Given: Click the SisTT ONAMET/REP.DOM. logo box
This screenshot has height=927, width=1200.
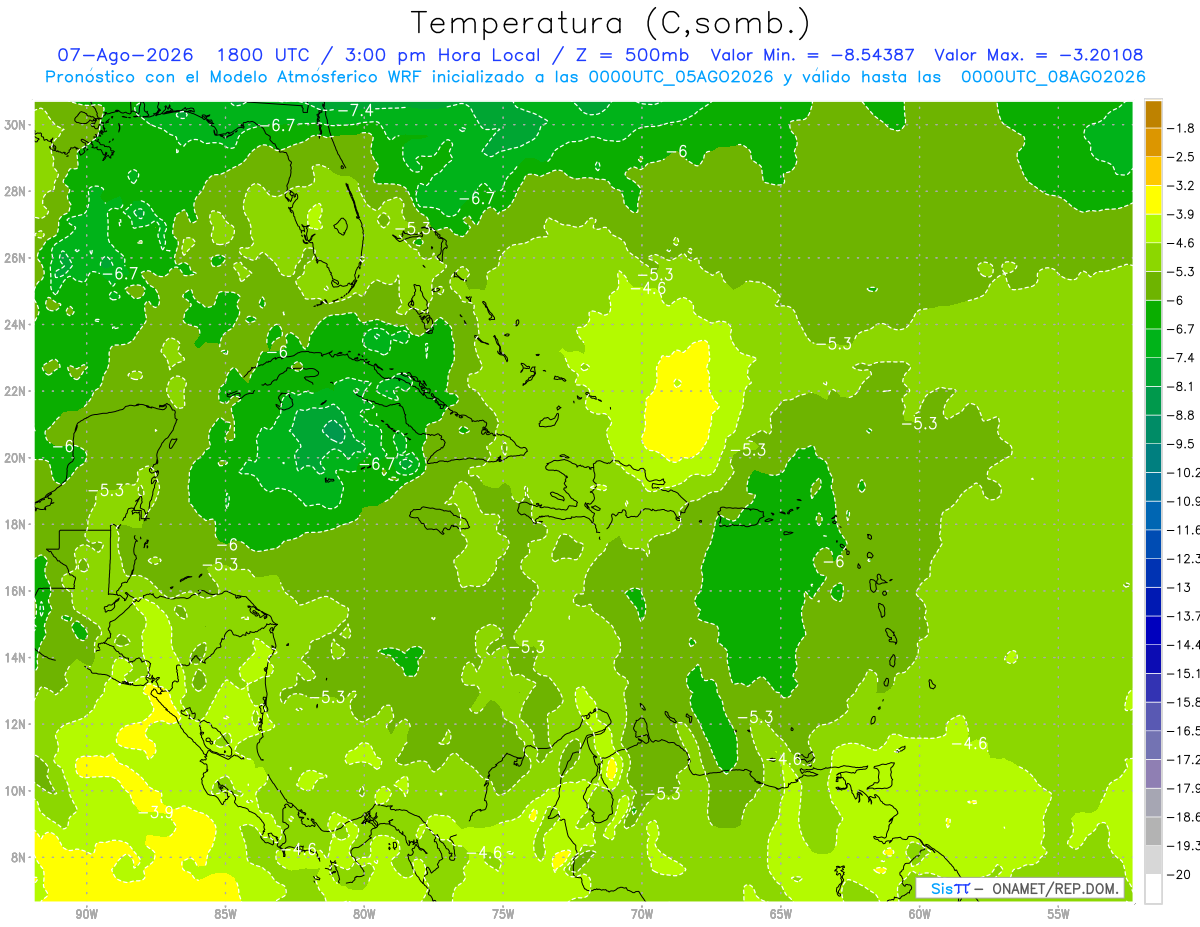Looking at the screenshot, I should coord(1019,888).
